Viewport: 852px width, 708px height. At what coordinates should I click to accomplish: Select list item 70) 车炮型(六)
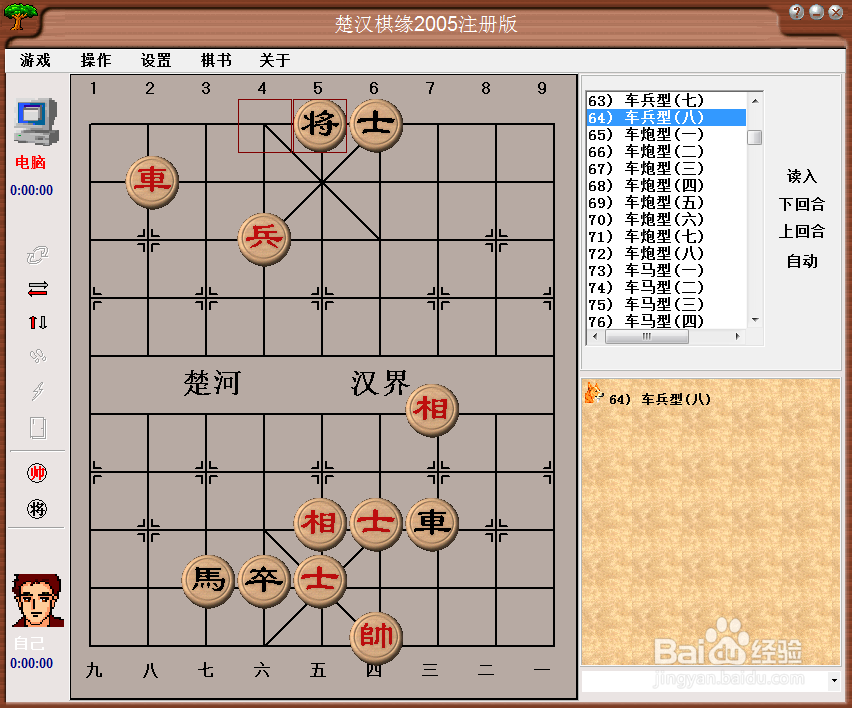(x=667, y=220)
